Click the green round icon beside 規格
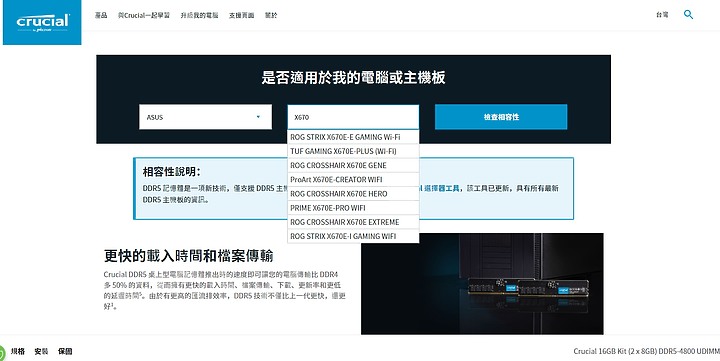Viewport: 720px width, 361px height. point(1,353)
